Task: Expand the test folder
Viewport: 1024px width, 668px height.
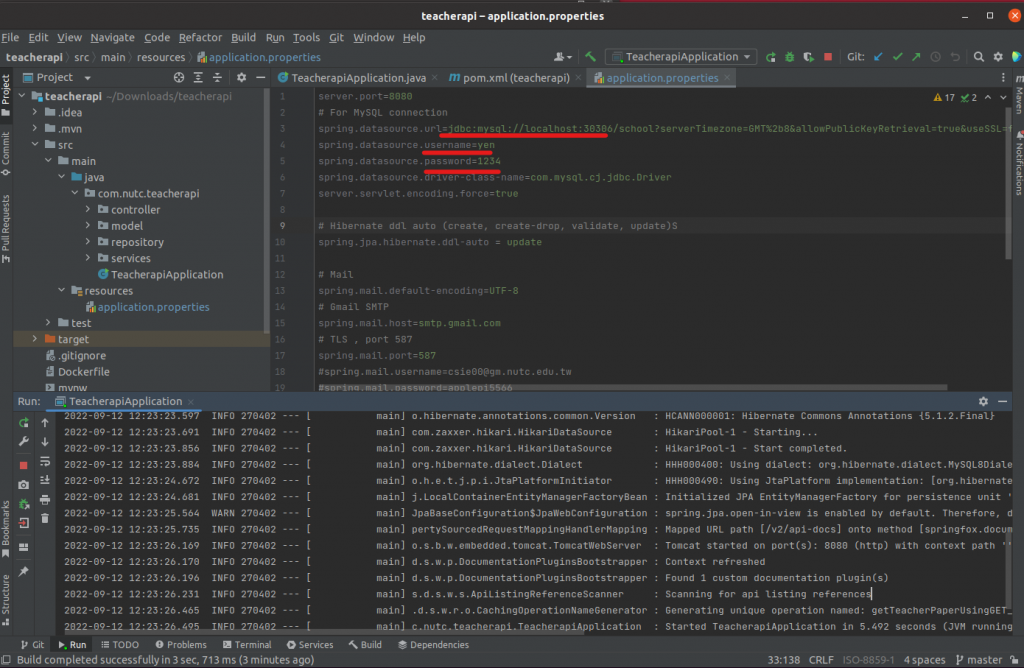Action: (48, 323)
